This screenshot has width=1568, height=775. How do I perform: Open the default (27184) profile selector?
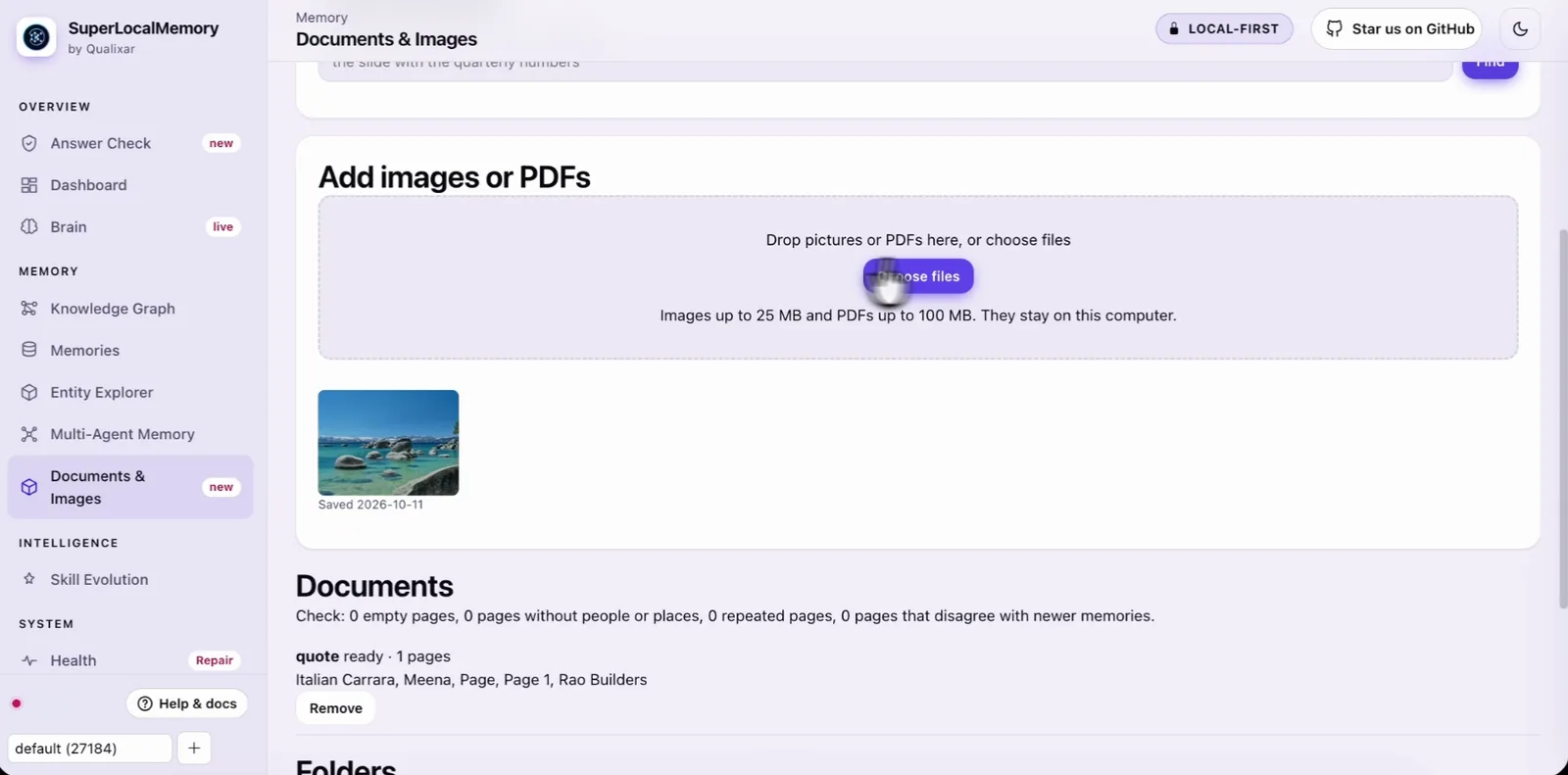click(90, 749)
